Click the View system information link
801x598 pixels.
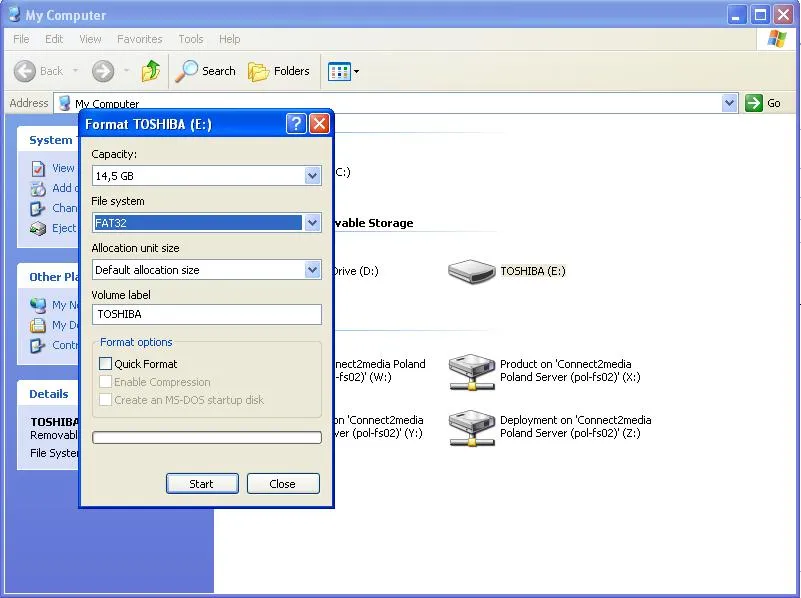pos(65,168)
